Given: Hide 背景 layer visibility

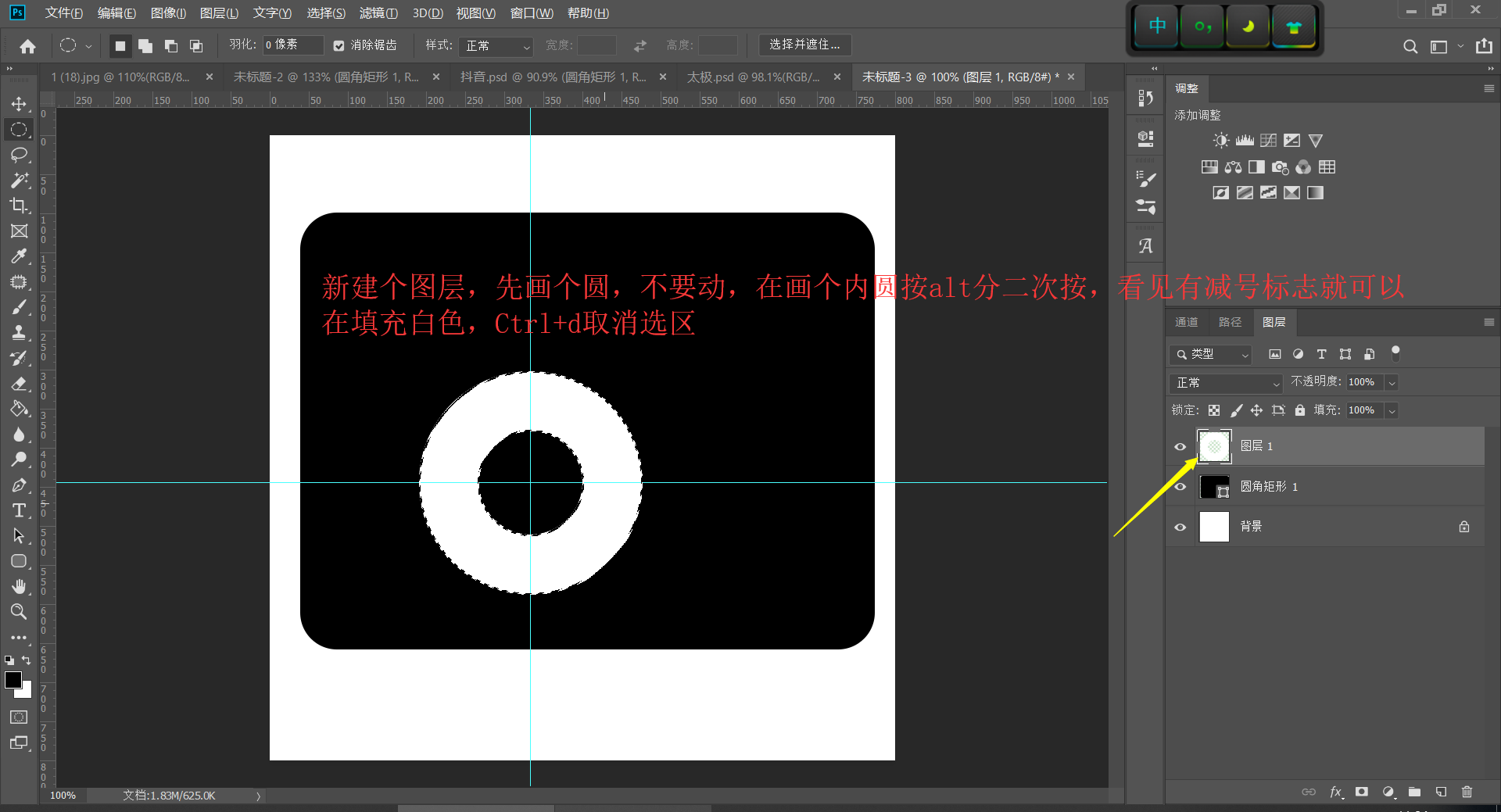Looking at the screenshot, I should [x=1180, y=527].
